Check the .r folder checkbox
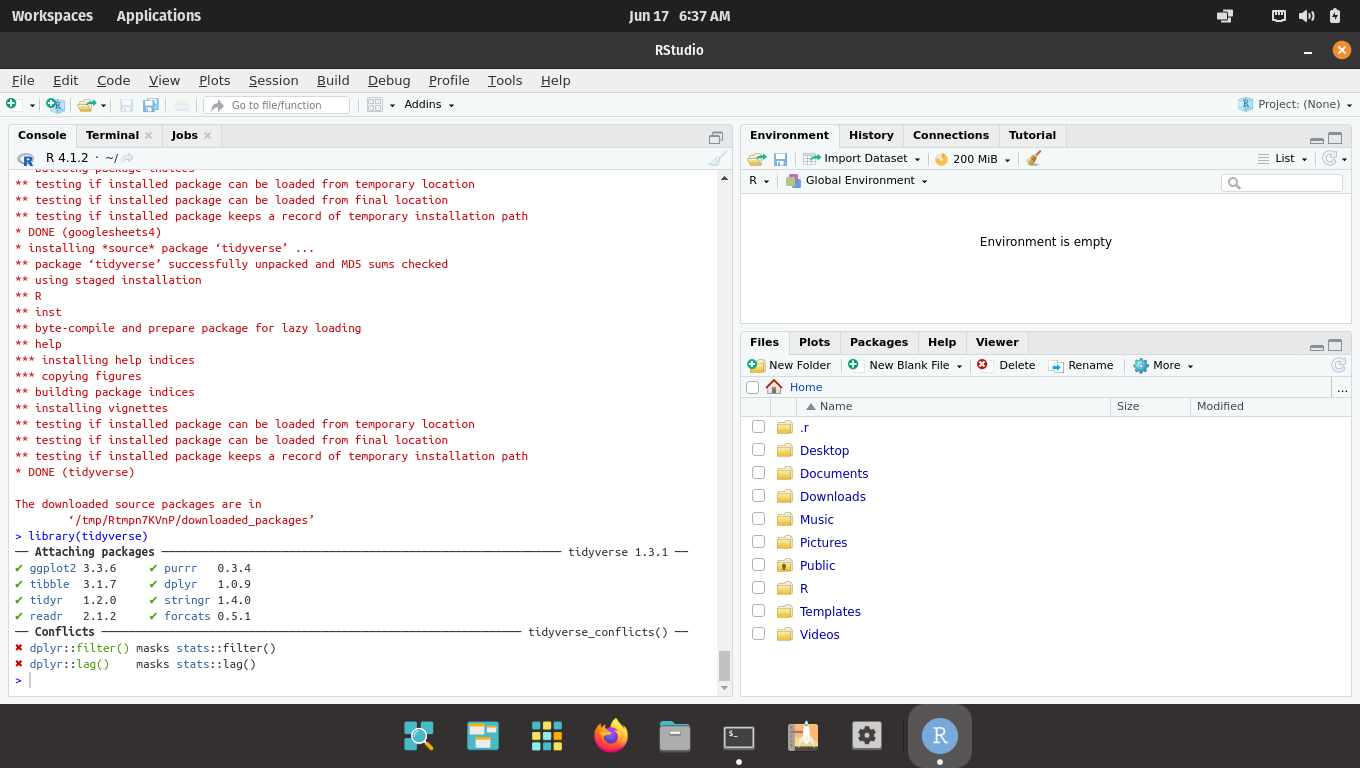This screenshot has width=1360, height=768. (758, 427)
